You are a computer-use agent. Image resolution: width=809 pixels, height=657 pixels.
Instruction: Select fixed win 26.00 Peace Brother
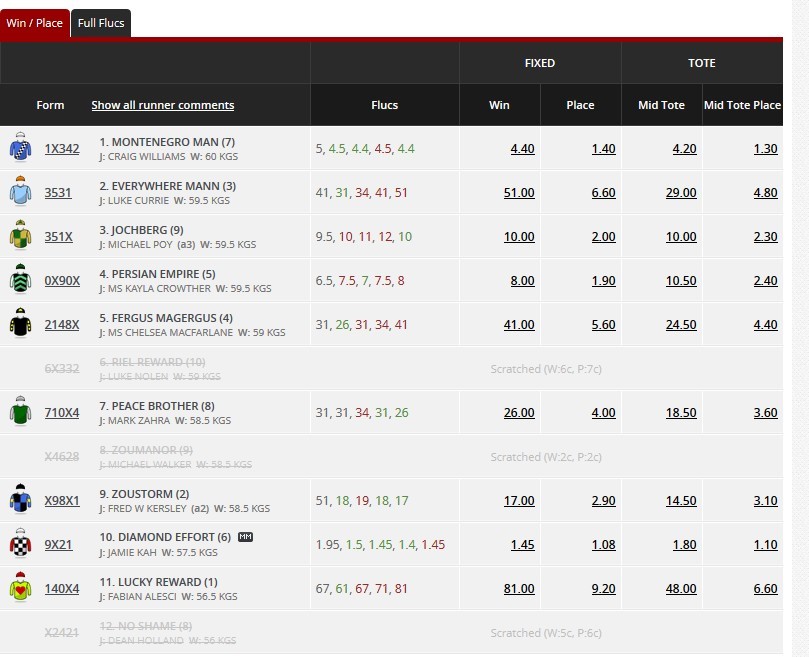[x=519, y=412]
